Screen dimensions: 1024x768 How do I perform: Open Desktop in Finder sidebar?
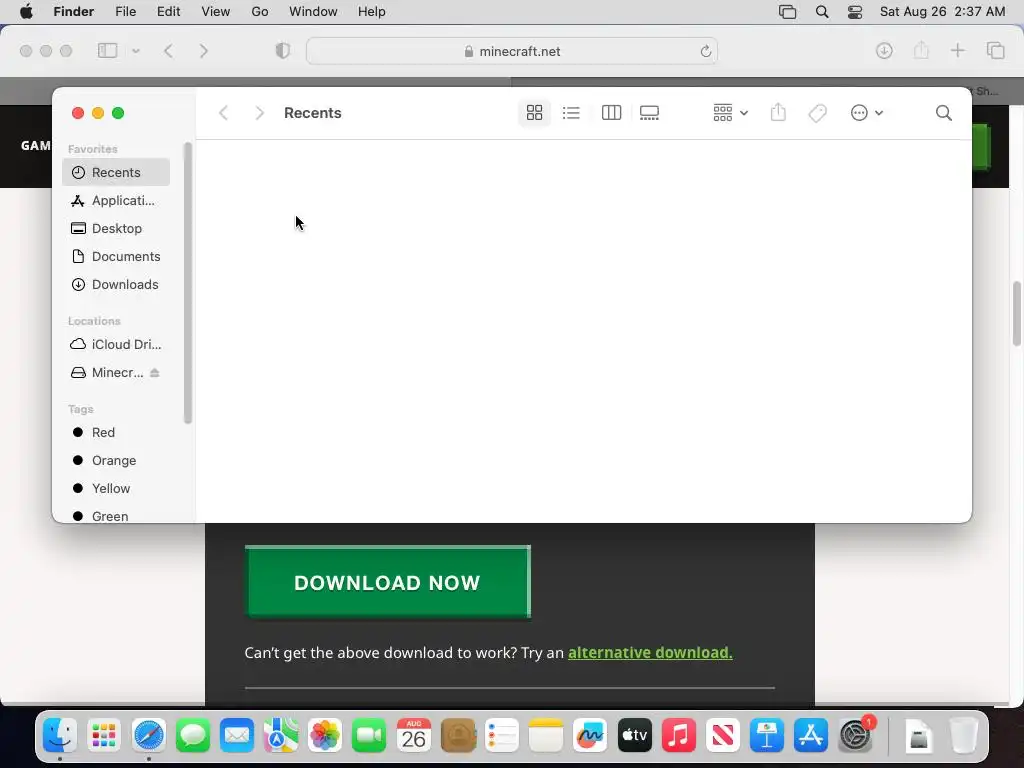116,229
